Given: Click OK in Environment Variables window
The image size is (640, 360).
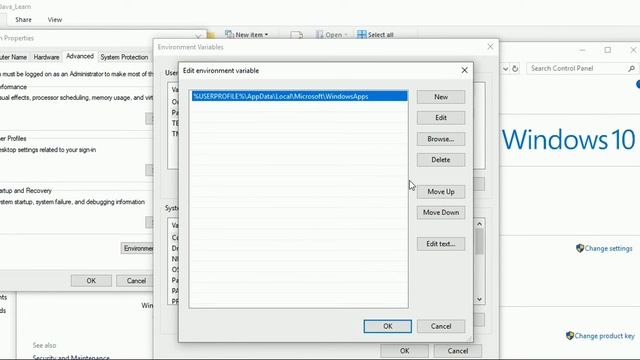Looking at the screenshot, I should pyautogui.click(x=404, y=351).
